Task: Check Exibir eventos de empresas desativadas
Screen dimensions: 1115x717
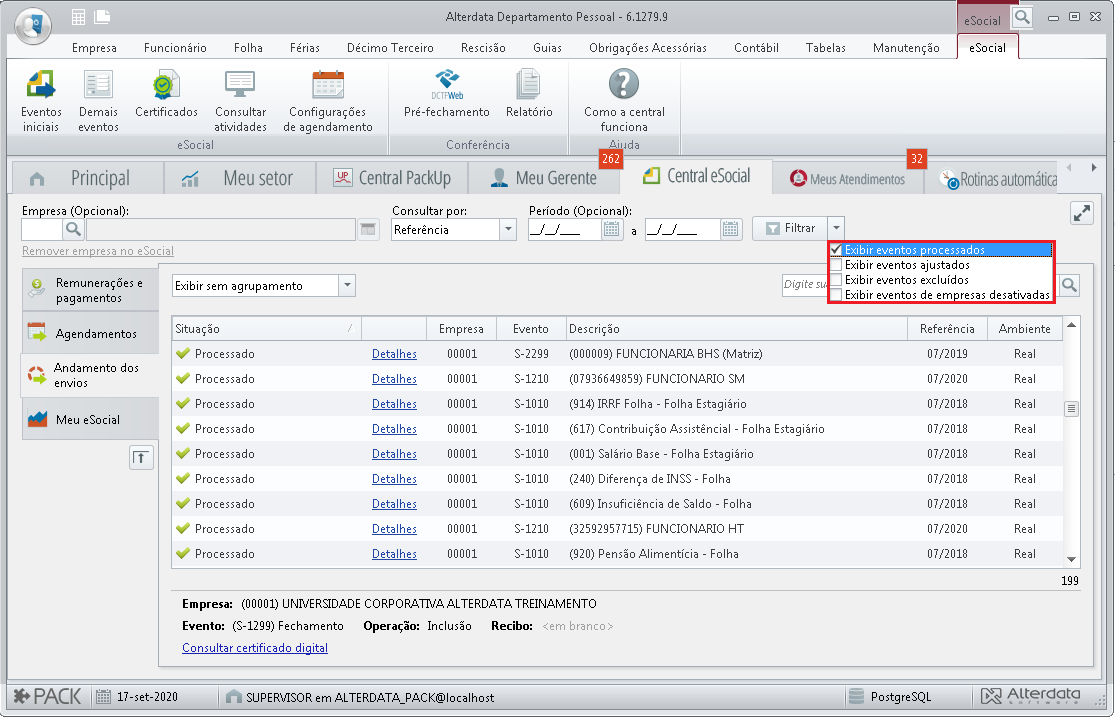Action: click(x=836, y=294)
